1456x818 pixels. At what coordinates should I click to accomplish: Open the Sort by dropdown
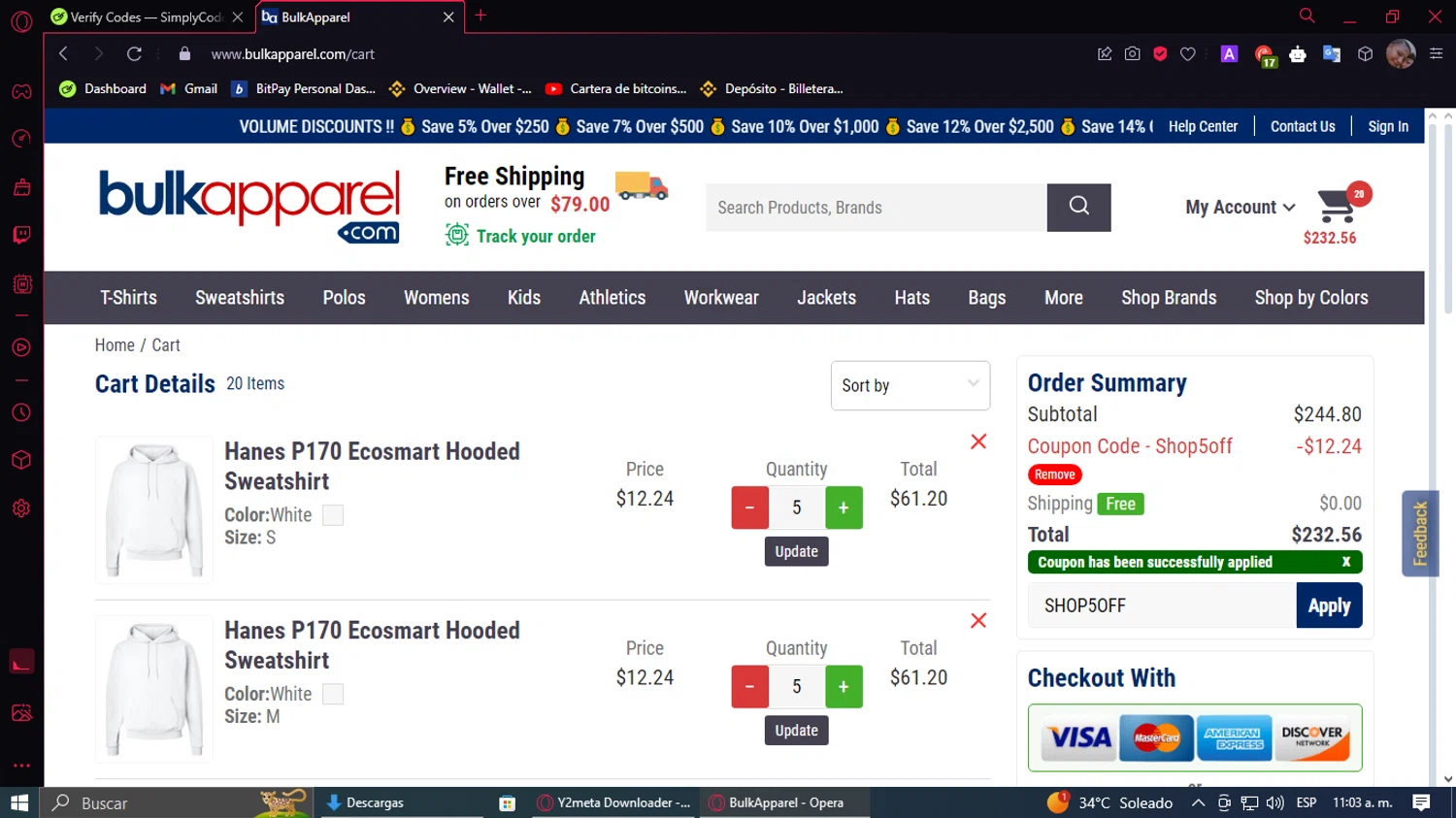pyautogui.click(x=910, y=385)
